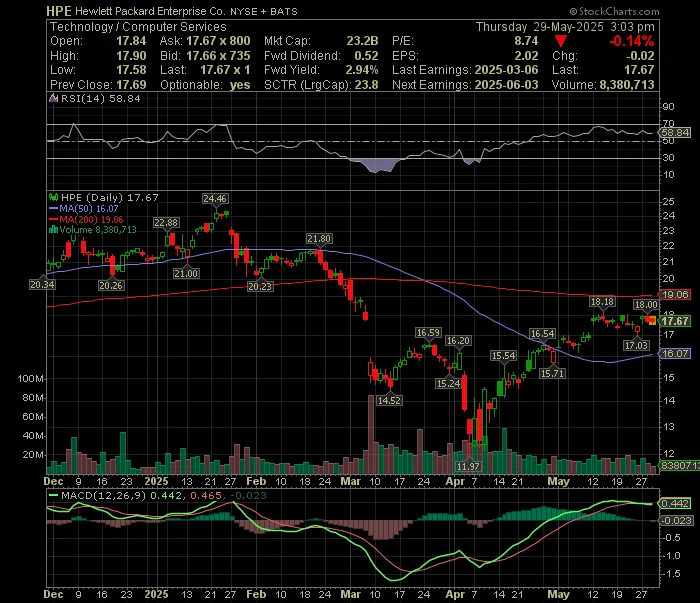
Task: Select the MA(200) 19.06 legend entry
Action: tap(86, 219)
